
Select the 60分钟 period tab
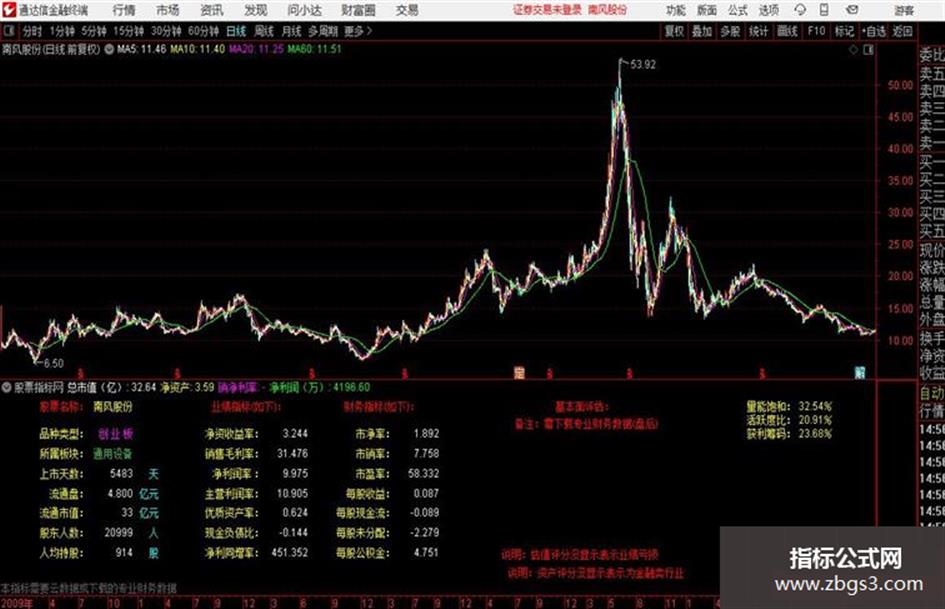point(204,31)
